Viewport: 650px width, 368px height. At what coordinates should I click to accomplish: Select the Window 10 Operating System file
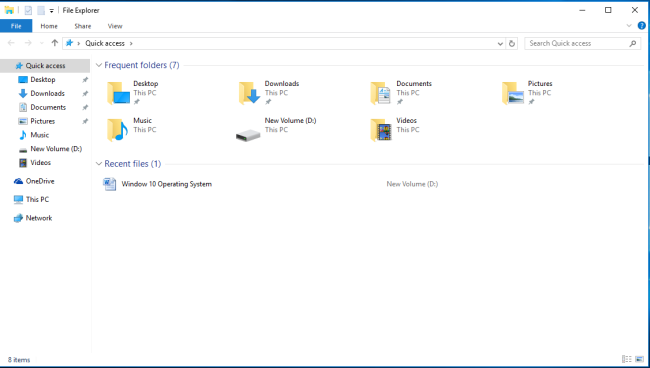tap(167, 184)
